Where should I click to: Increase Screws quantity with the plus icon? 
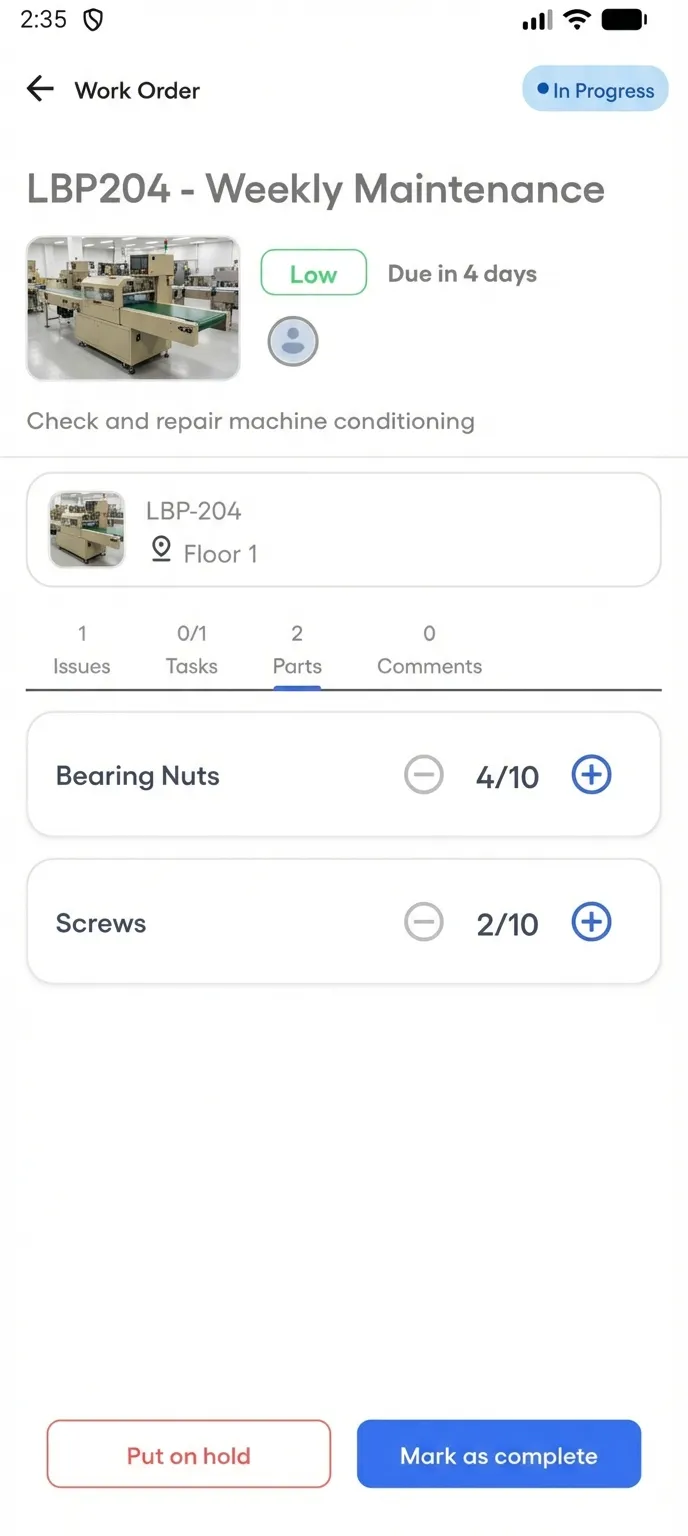(591, 922)
